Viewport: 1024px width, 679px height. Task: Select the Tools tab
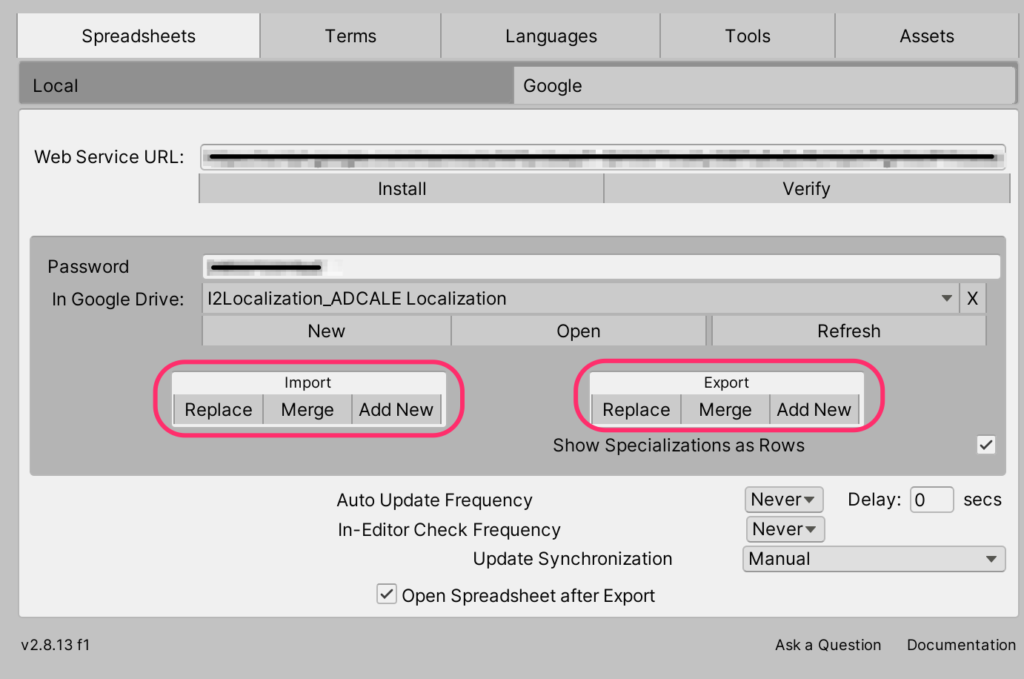click(x=747, y=36)
